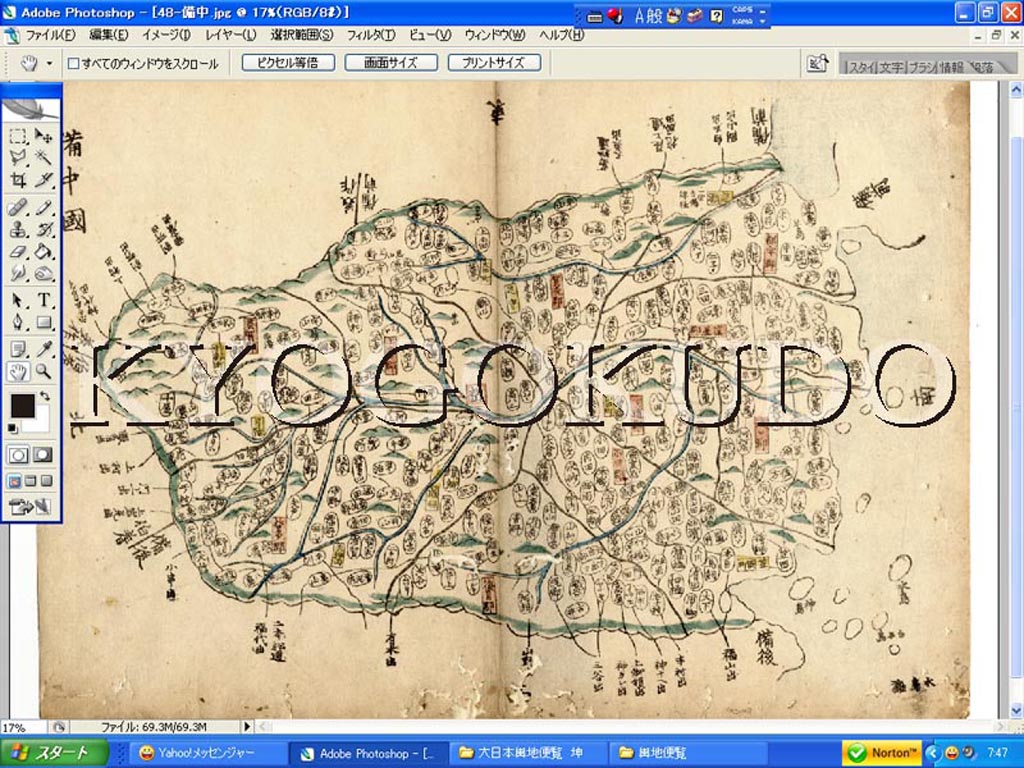
Task: Enable Full Screen mode
Action: pyautogui.click(x=46, y=481)
